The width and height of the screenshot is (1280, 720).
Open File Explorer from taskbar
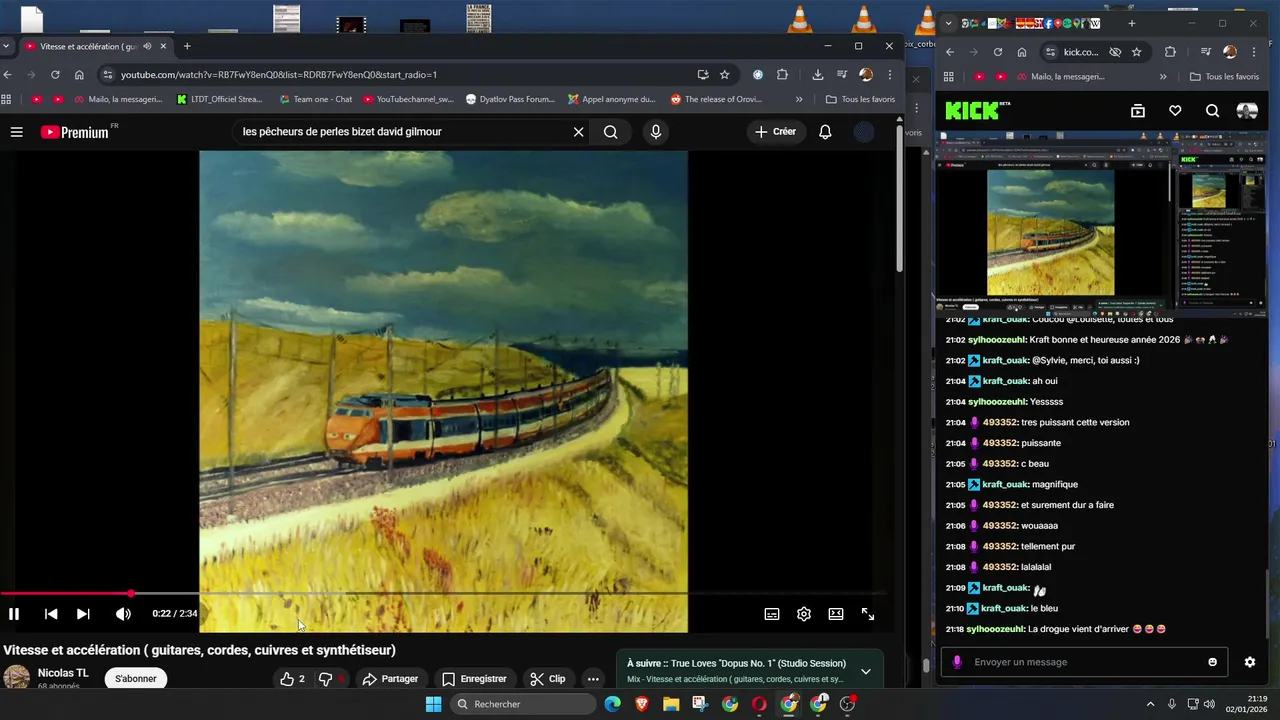click(671, 704)
